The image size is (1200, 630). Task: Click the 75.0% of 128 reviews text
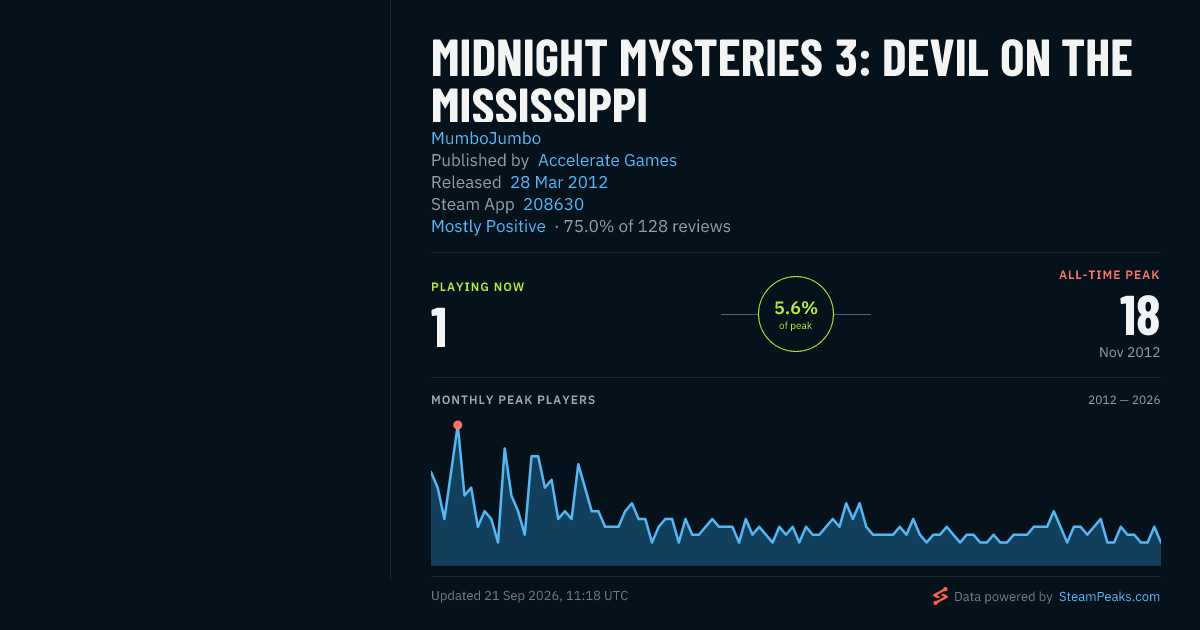pos(647,226)
